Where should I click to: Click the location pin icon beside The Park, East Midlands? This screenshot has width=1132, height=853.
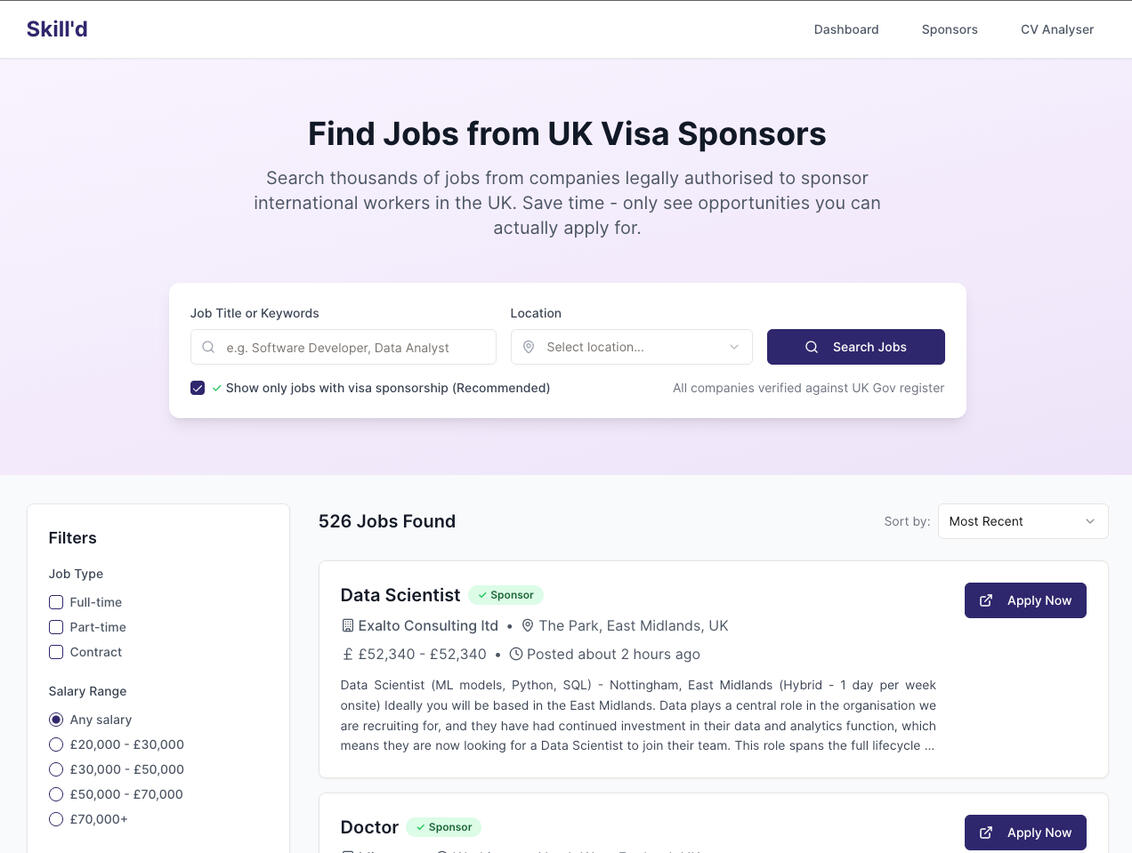click(x=527, y=624)
